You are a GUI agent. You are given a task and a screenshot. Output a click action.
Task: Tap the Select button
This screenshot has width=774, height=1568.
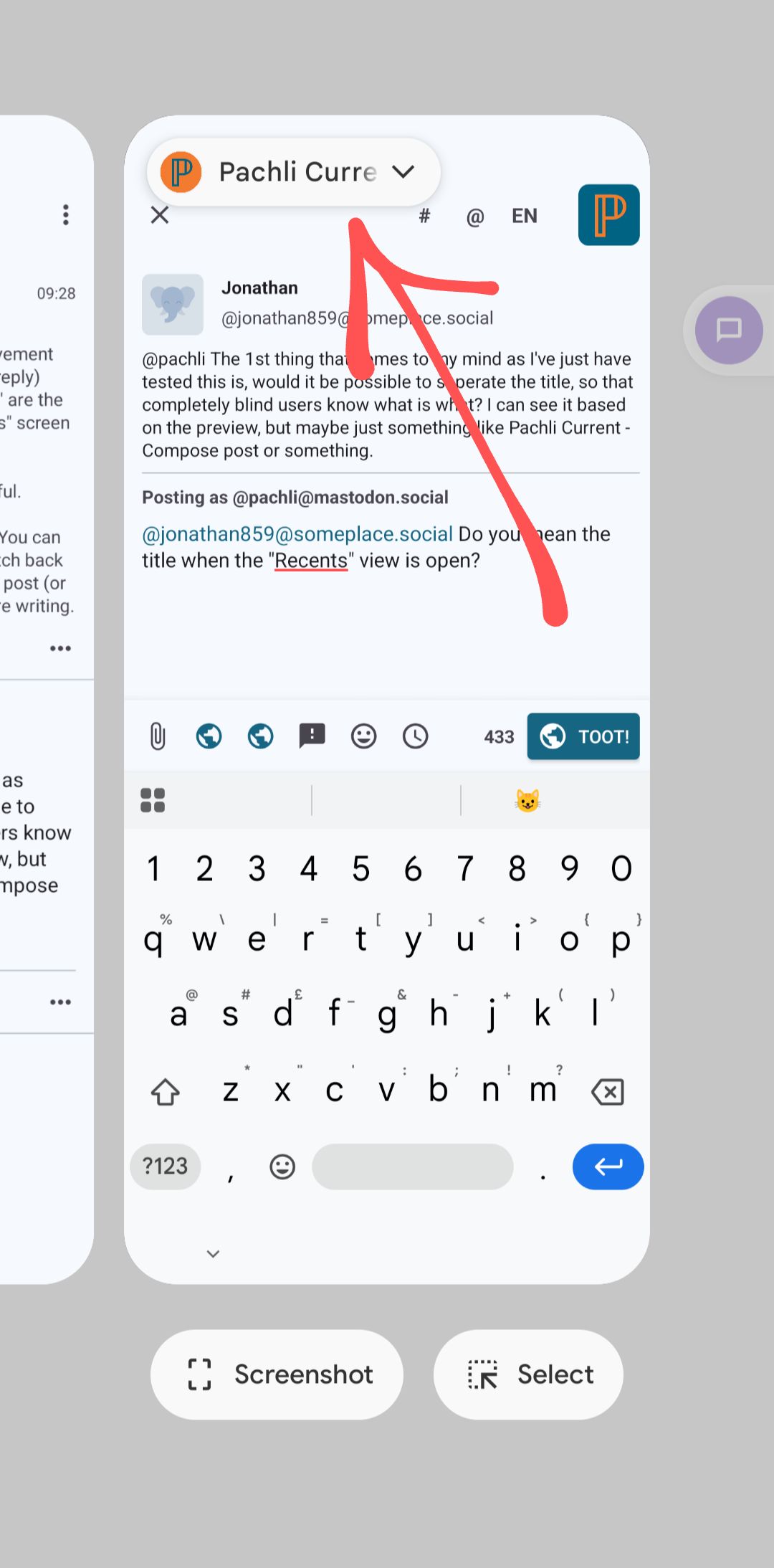coord(528,1374)
